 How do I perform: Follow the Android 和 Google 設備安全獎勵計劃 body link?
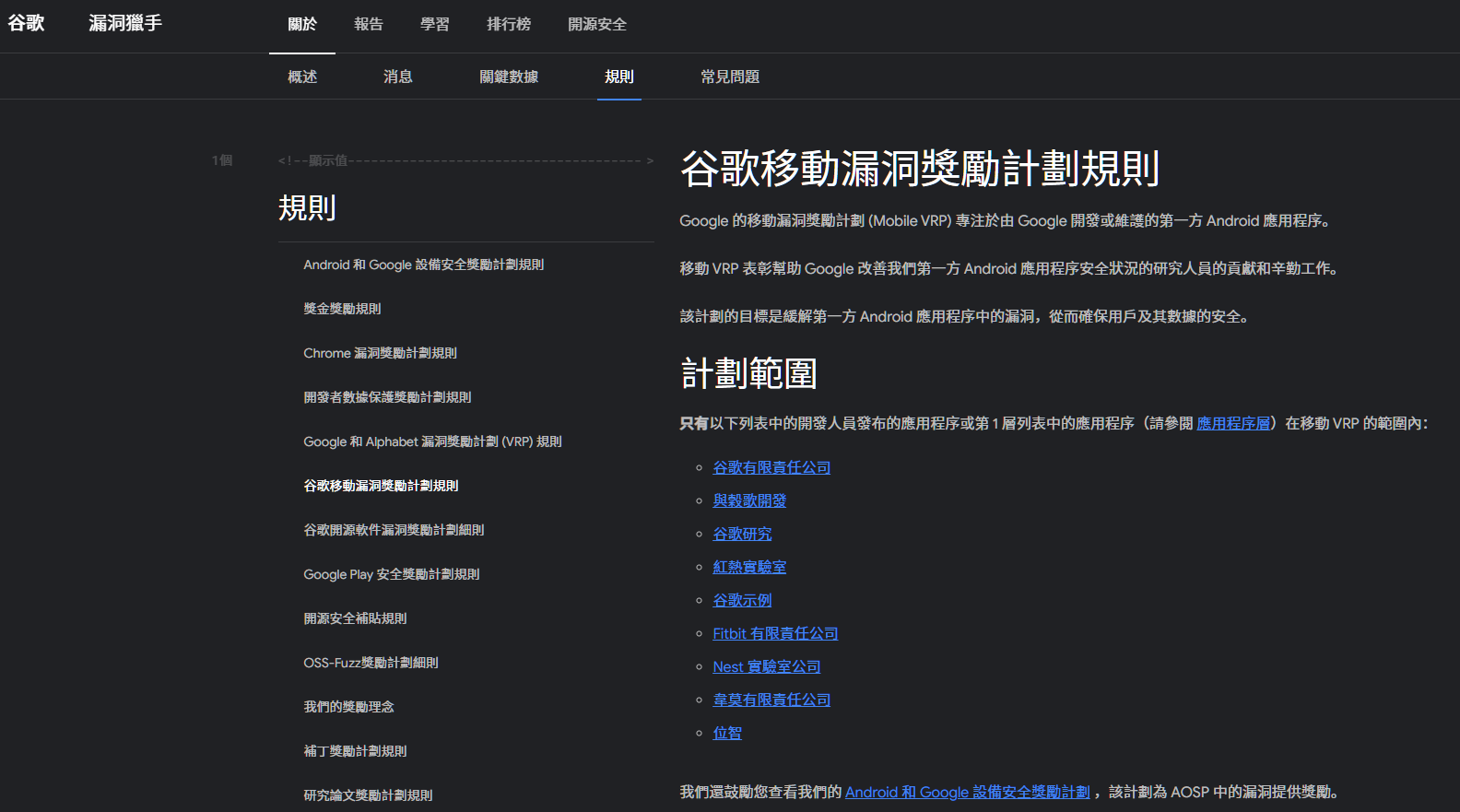[967, 792]
